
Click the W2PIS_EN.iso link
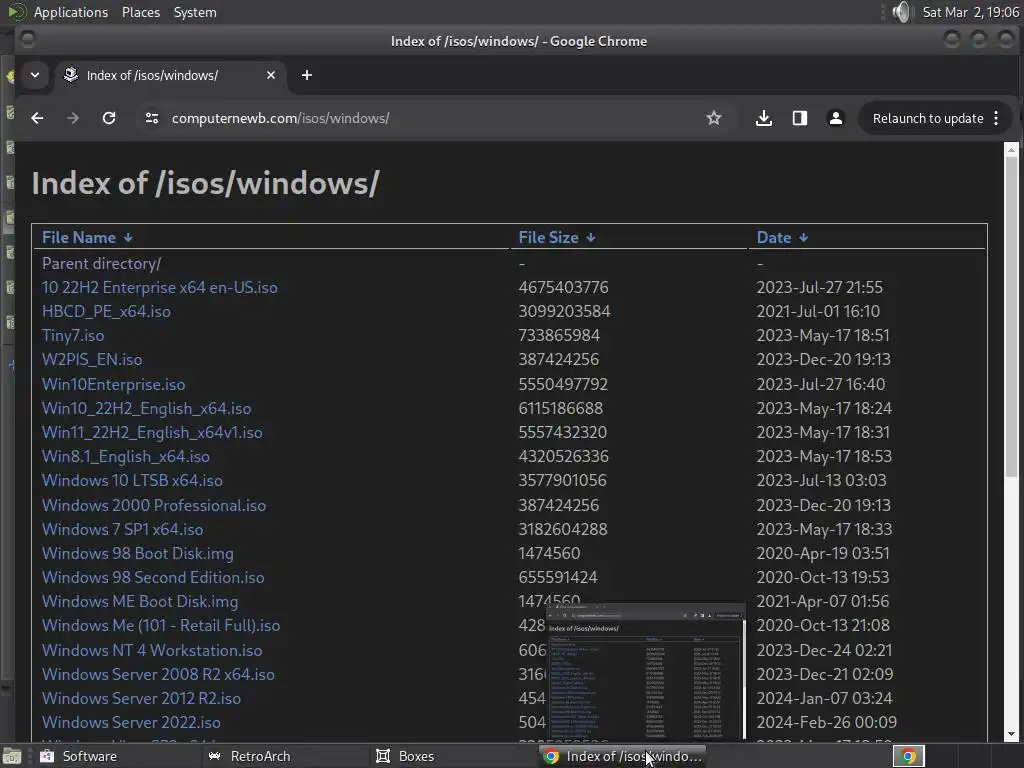click(92, 360)
